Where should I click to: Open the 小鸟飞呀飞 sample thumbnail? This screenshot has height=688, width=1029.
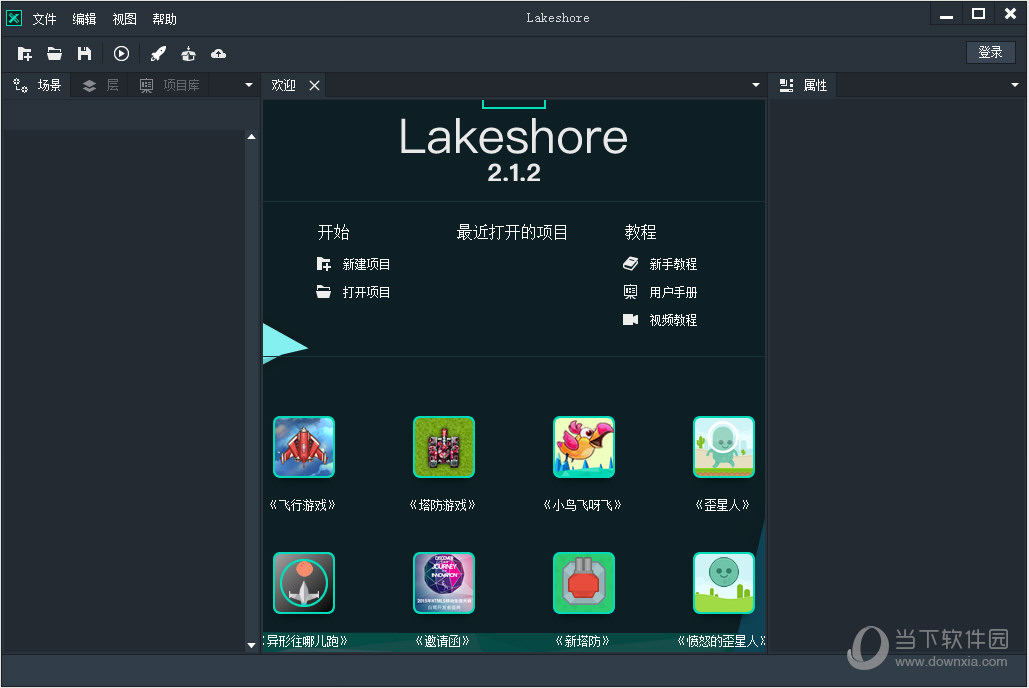584,447
